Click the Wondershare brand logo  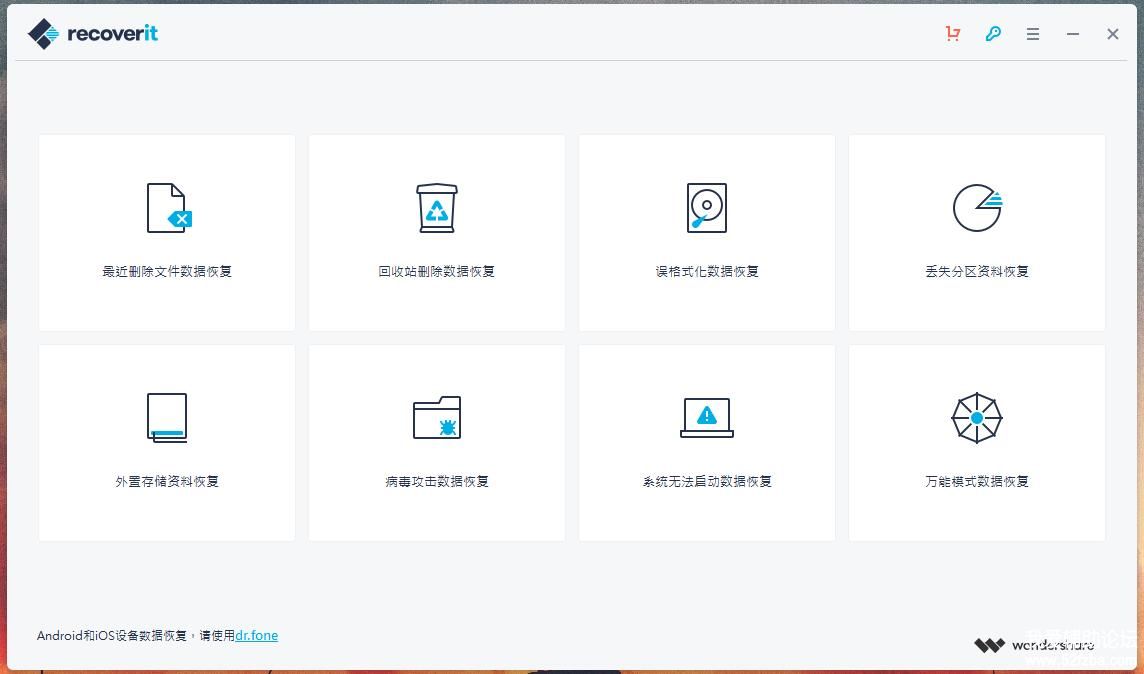point(1034,645)
